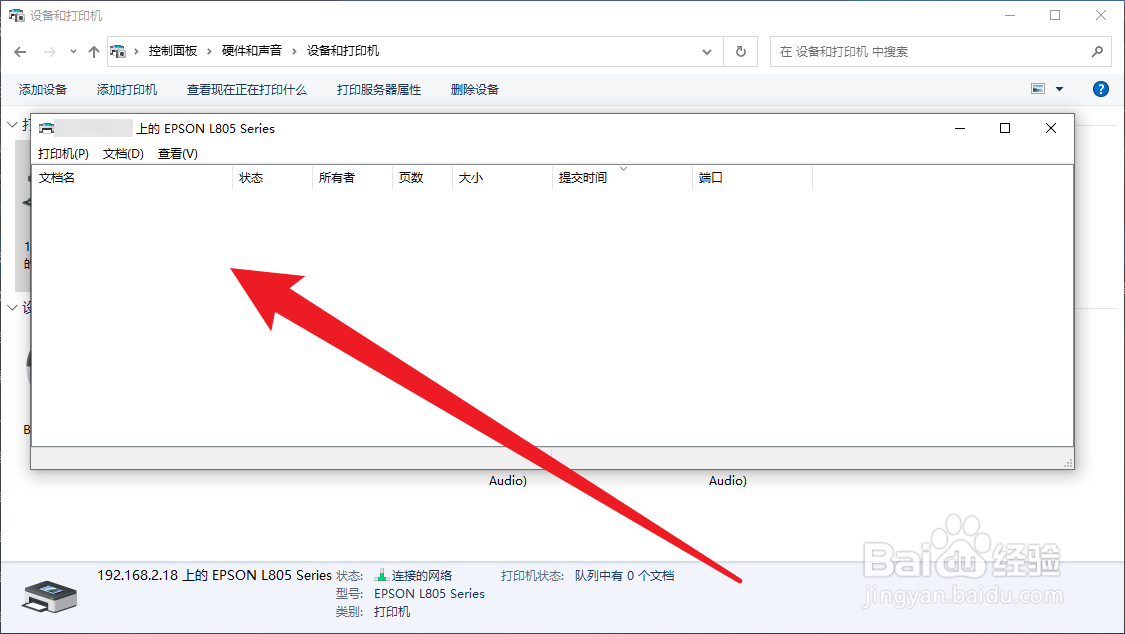1125x634 pixels.
Task: Open the 文档(D) menu
Action: 123,153
